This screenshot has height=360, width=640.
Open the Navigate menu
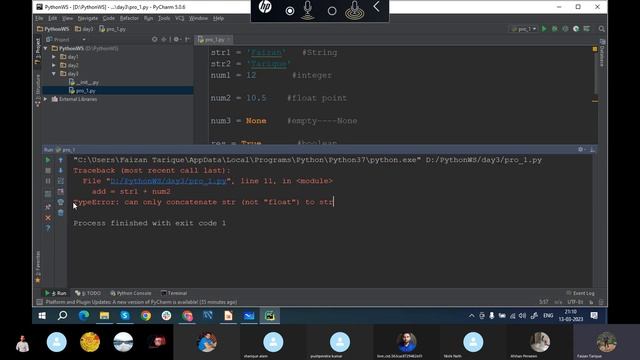click(88, 18)
